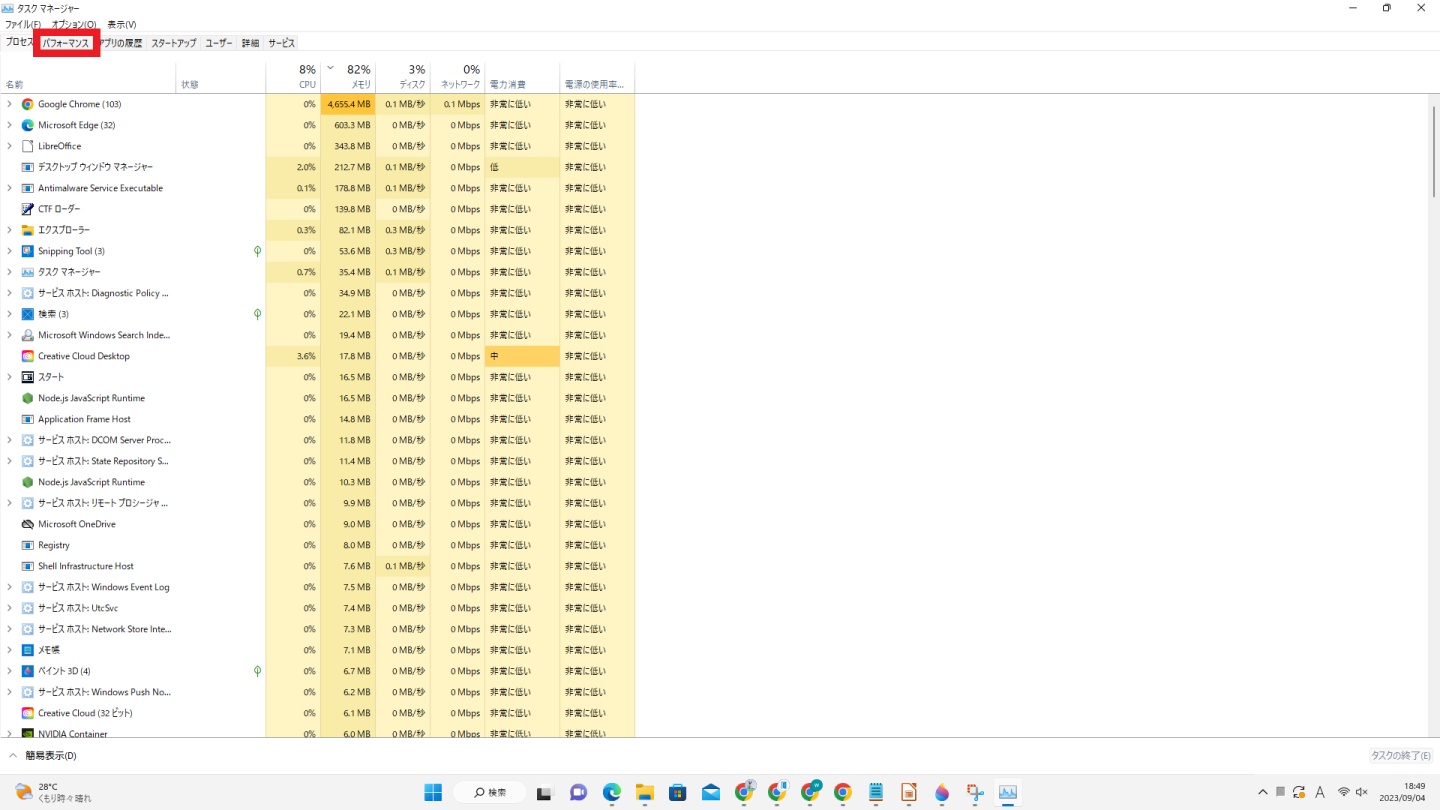Screen dimensions: 1440x810
Task: Click the Snipping Tool process icon
Action: (x=28, y=251)
